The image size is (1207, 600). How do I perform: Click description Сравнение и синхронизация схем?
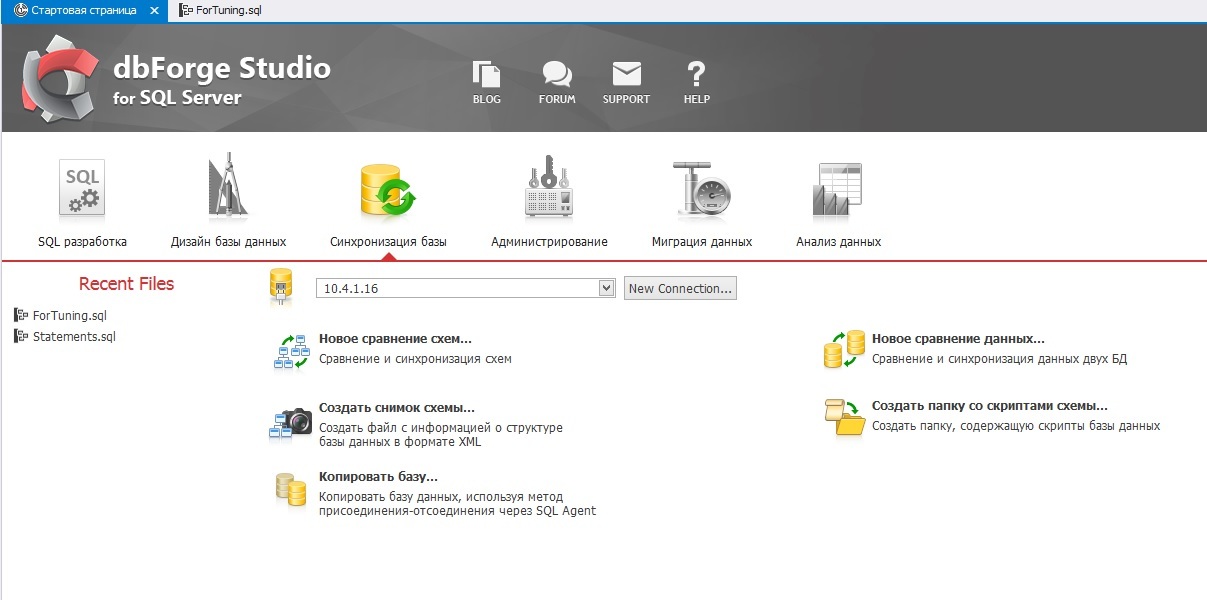(x=415, y=359)
